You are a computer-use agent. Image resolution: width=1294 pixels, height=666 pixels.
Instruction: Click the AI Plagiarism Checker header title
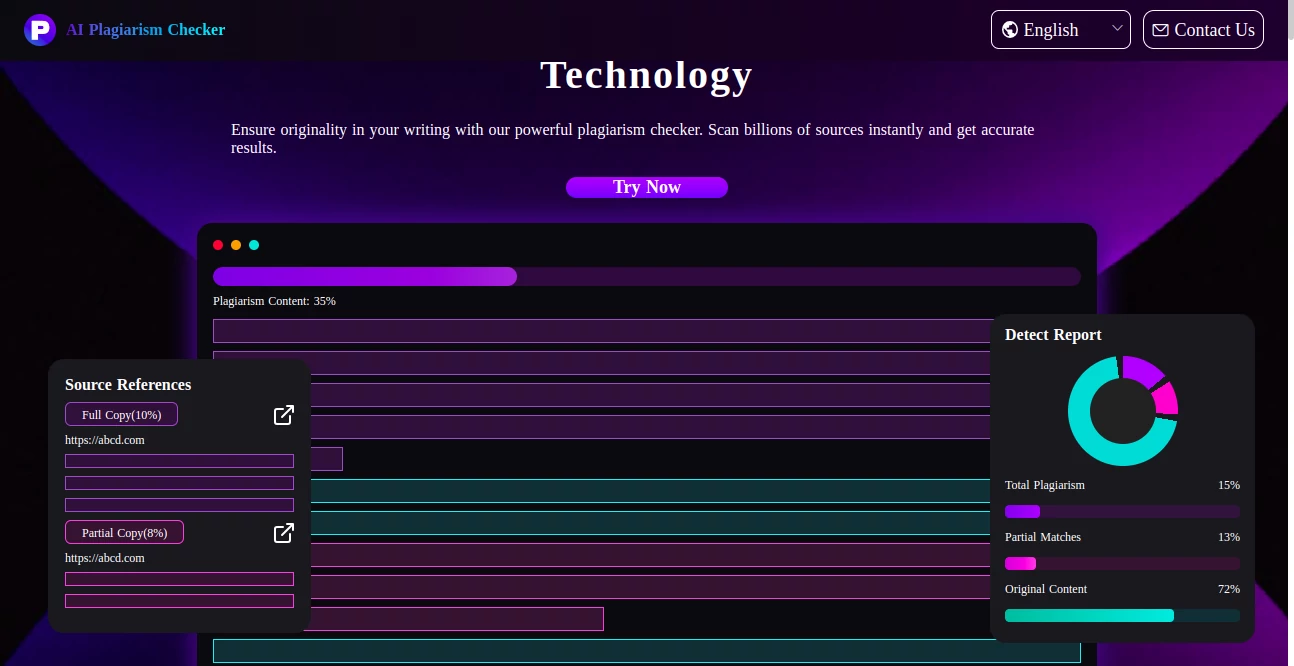[146, 29]
